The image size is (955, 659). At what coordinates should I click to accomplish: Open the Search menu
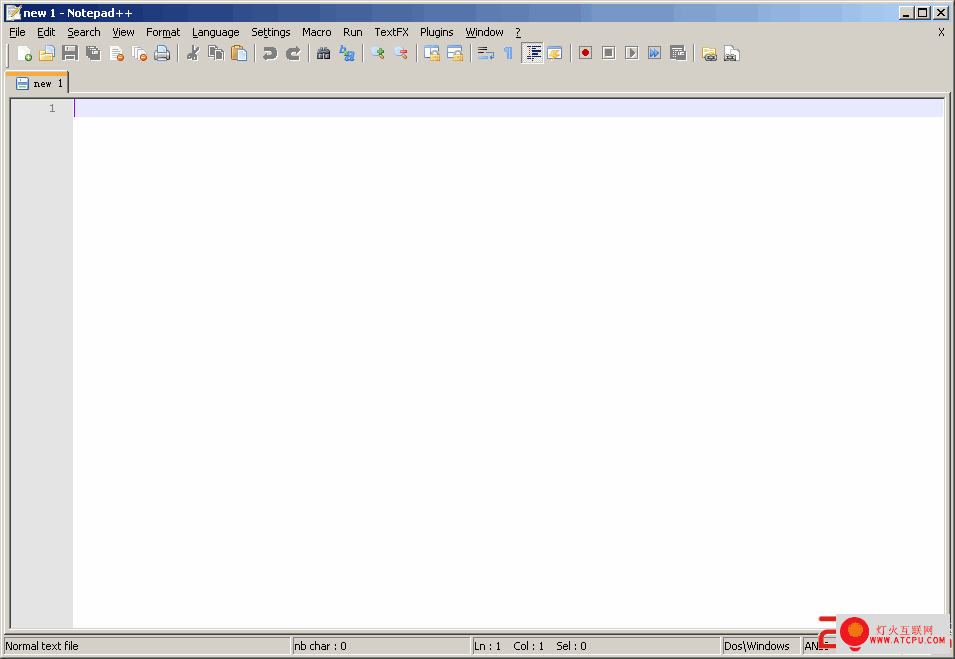coord(84,32)
